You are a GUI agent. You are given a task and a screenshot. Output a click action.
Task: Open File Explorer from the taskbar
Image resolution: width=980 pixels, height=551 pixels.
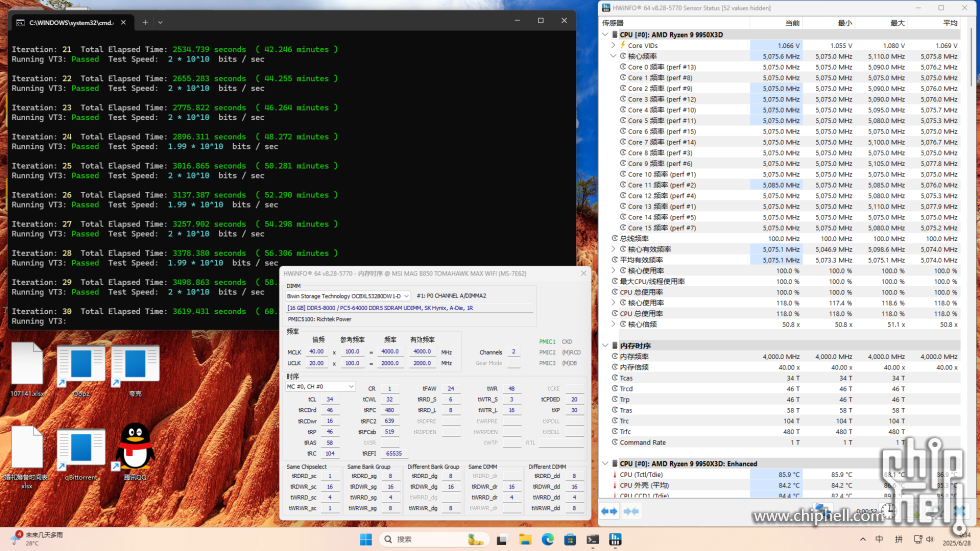[x=525, y=540]
